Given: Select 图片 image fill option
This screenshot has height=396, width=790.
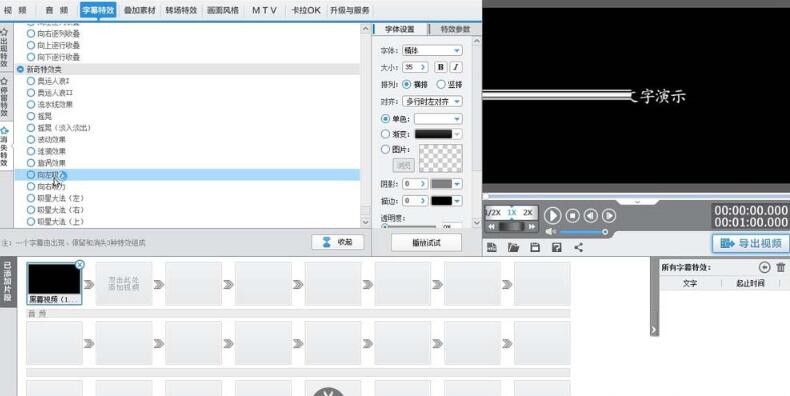Looking at the screenshot, I should 386,149.
